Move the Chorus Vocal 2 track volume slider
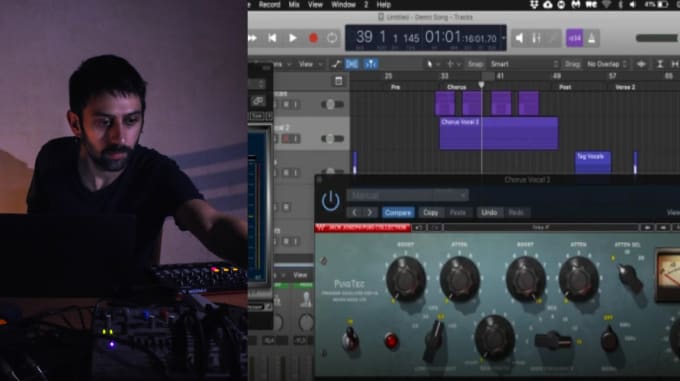Screen dimensions: 680x381 [332, 139]
